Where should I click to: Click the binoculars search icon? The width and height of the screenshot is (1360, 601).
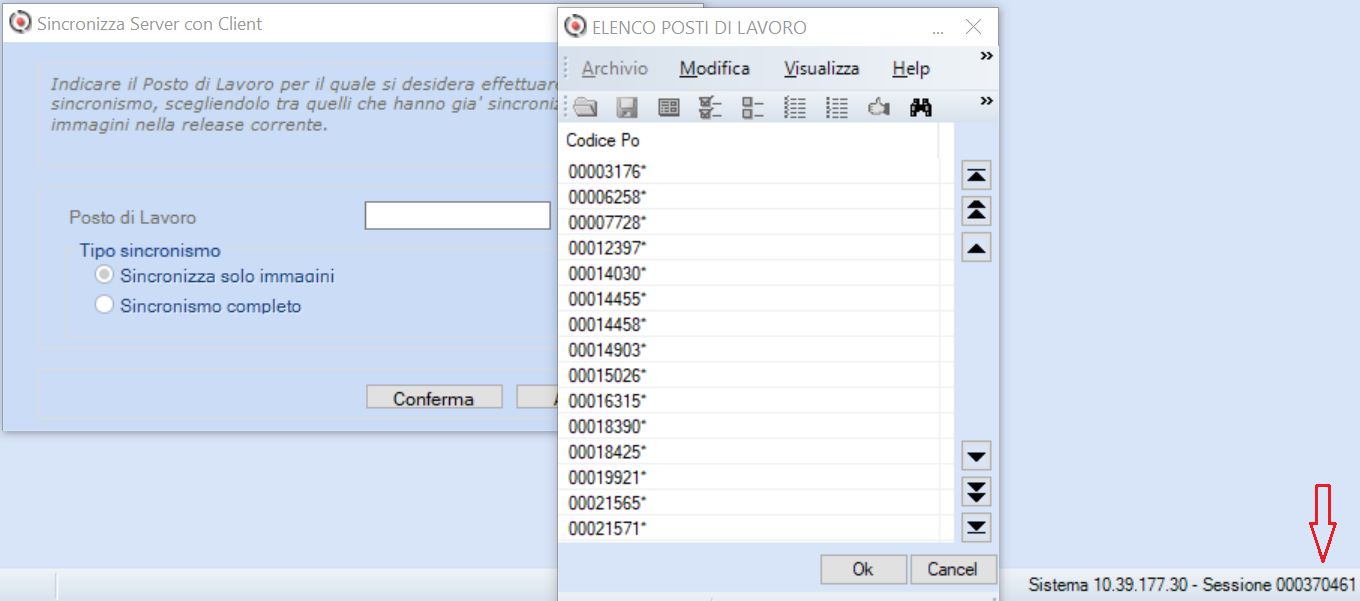click(x=921, y=108)
